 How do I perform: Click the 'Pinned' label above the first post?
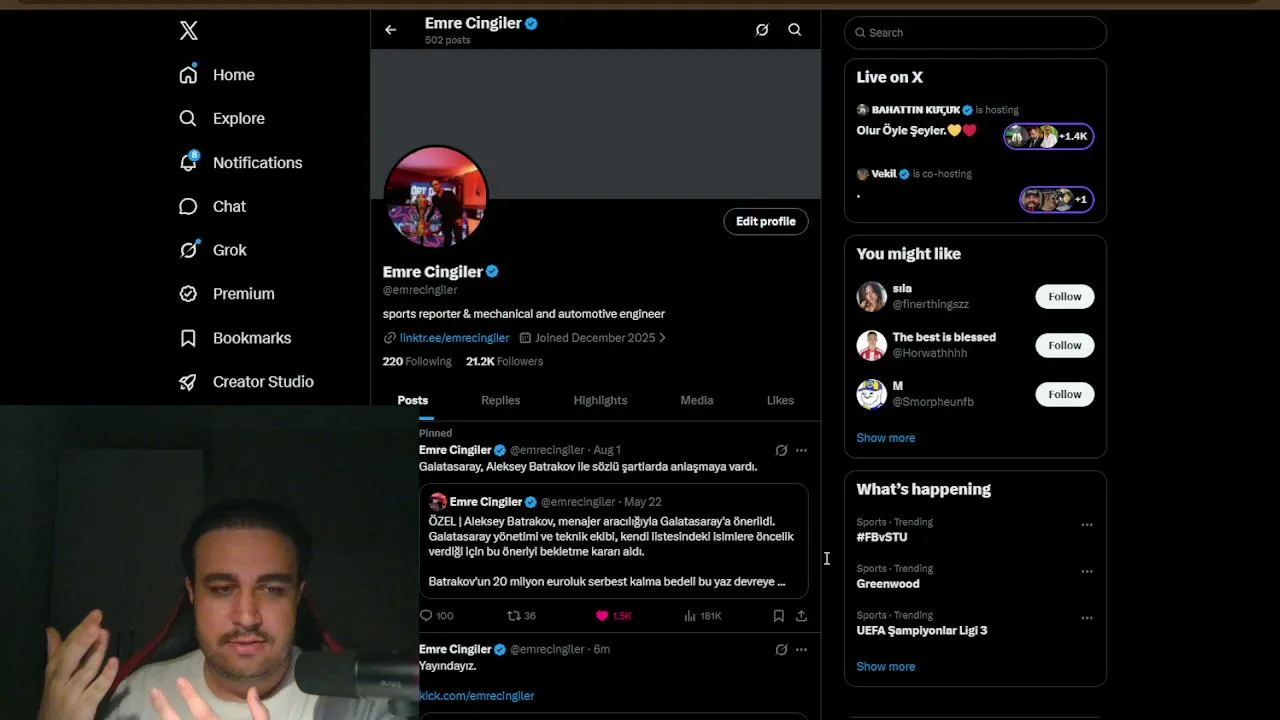436,433
